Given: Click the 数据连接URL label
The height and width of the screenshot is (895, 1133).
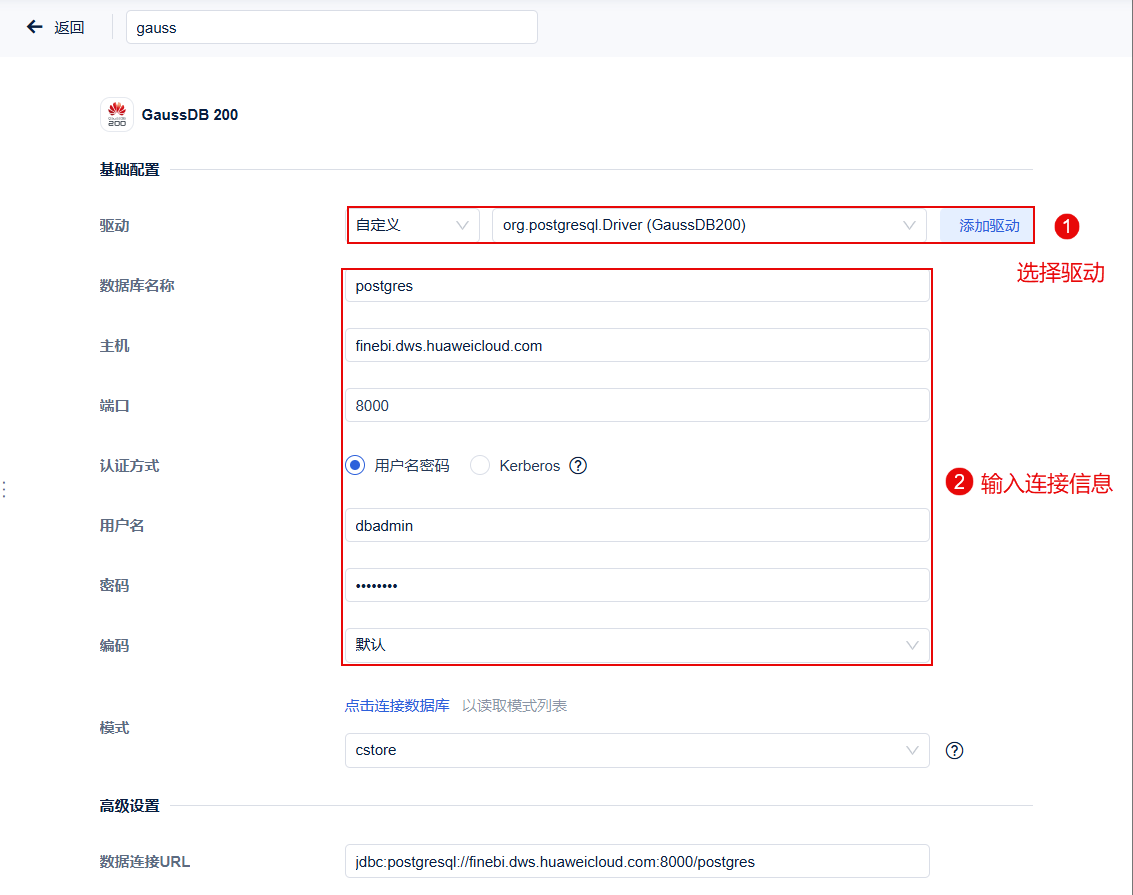Looking at the screenshot, I should pos(145,862).
